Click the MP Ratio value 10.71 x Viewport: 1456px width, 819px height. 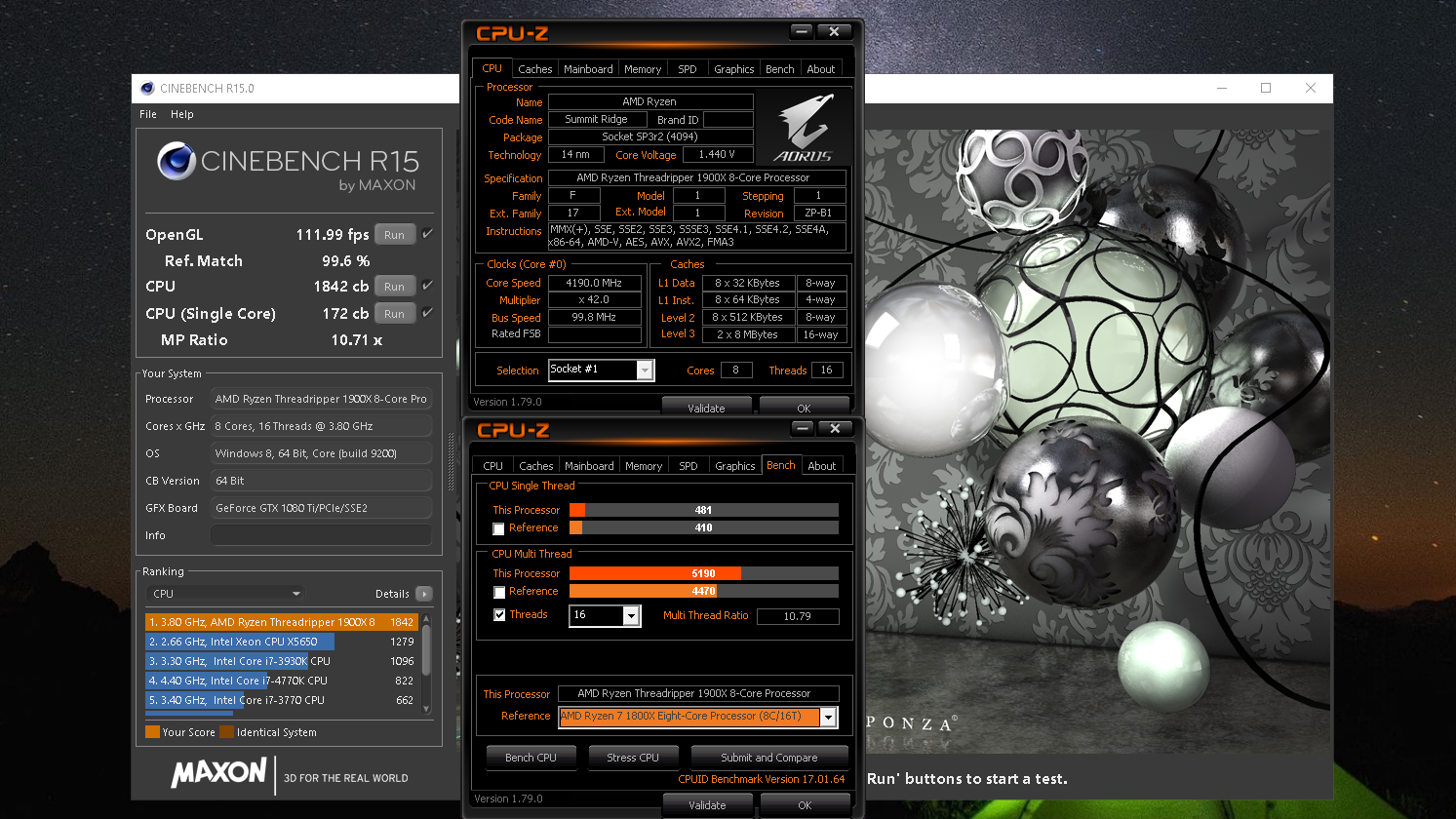tap(357, 340)
